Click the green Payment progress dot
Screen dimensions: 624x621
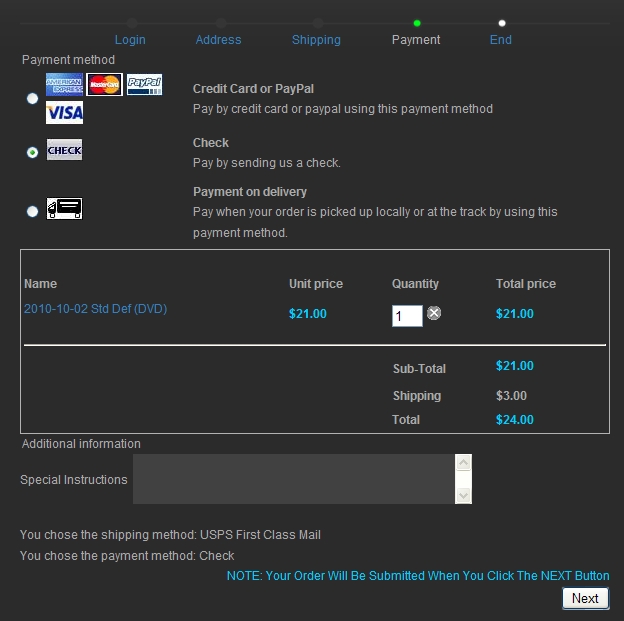click(x=417, y=23)
